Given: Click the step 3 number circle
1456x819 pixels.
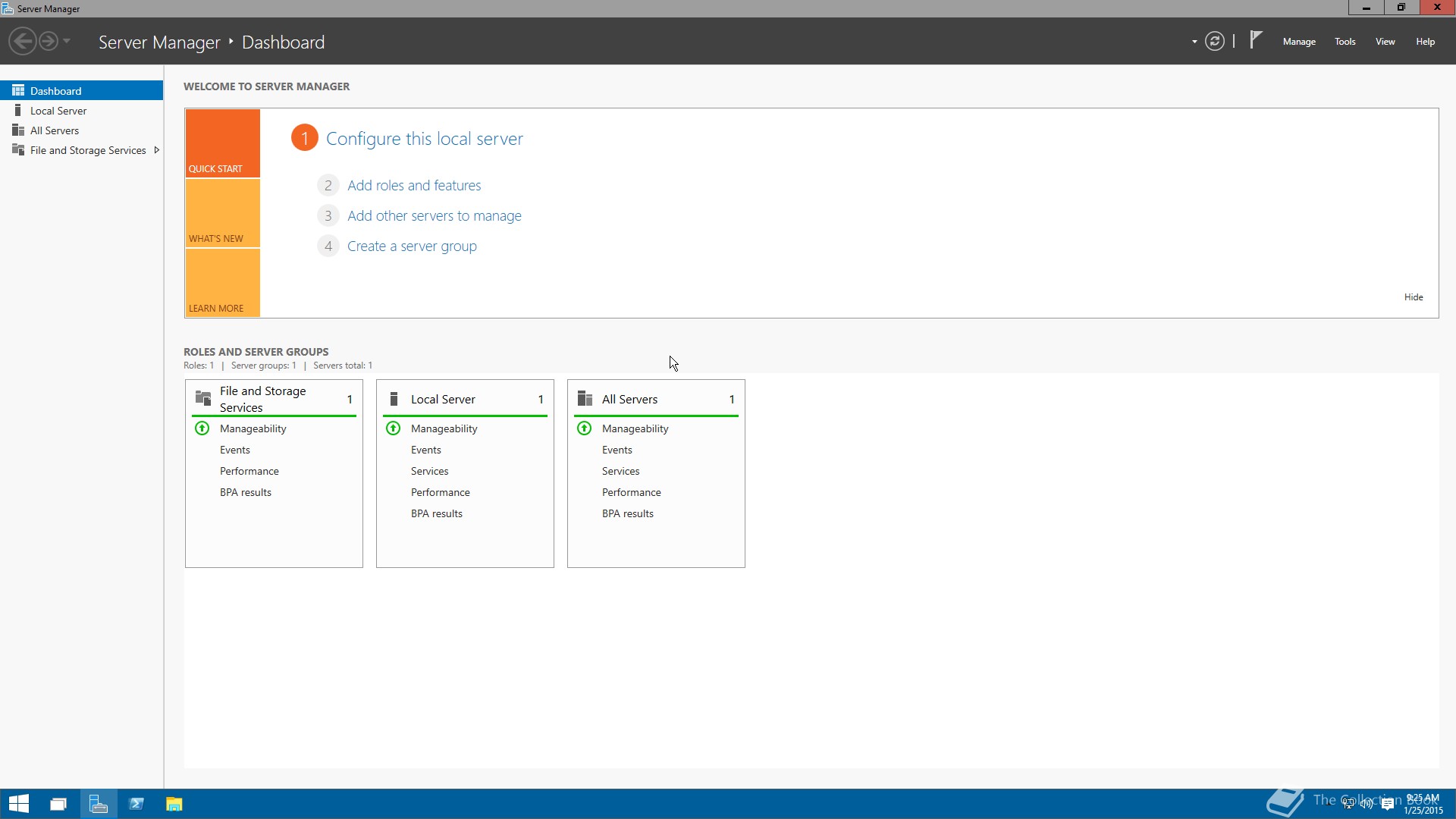Looking at the screenshot, I should pos(328,215).
